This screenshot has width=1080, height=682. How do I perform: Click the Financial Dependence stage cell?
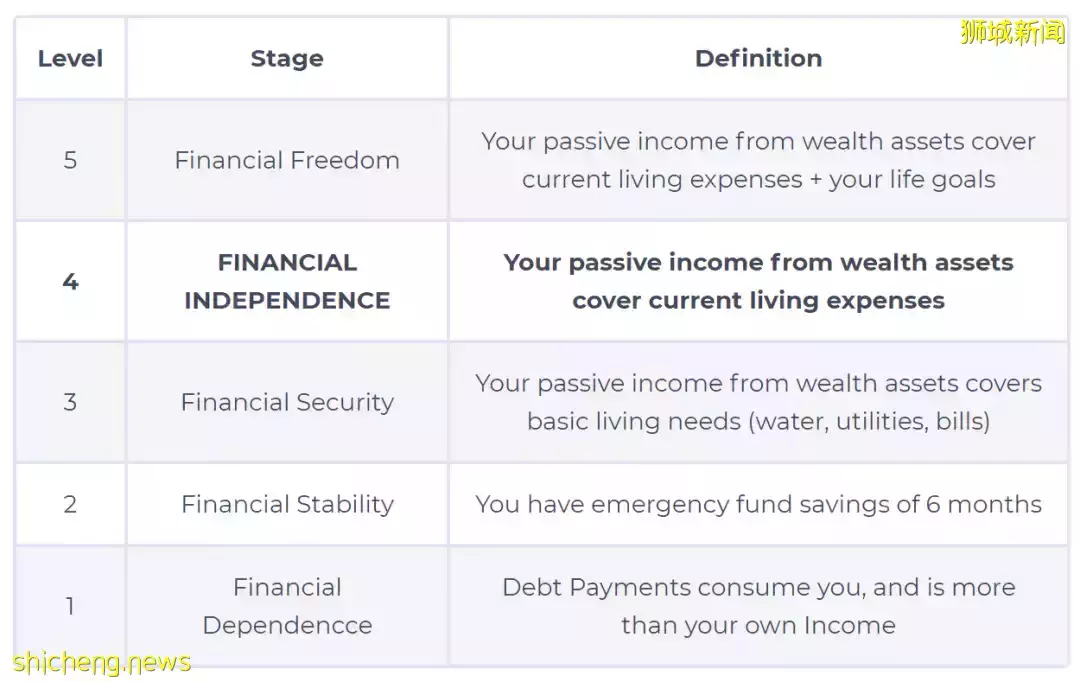click(x=287, y=605)
